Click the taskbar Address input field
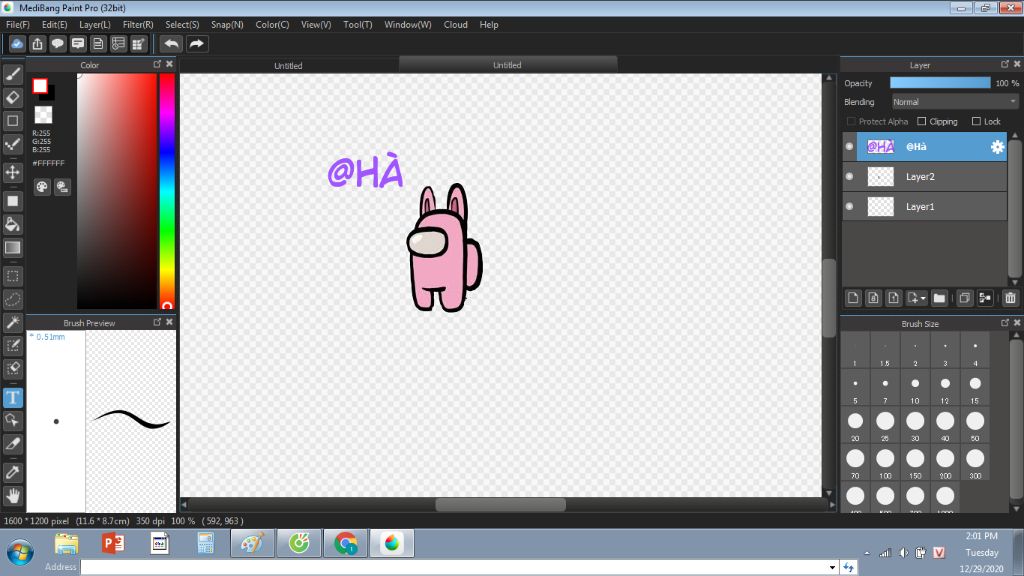The width and height of the screenshot is (1024, 576). [453, 567]
